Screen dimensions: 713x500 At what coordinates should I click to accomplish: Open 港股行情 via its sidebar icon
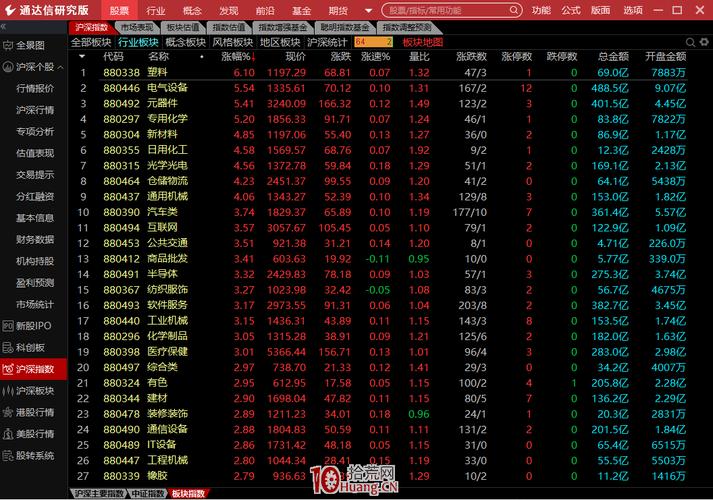pyautogui.click(x=8, y=412)
